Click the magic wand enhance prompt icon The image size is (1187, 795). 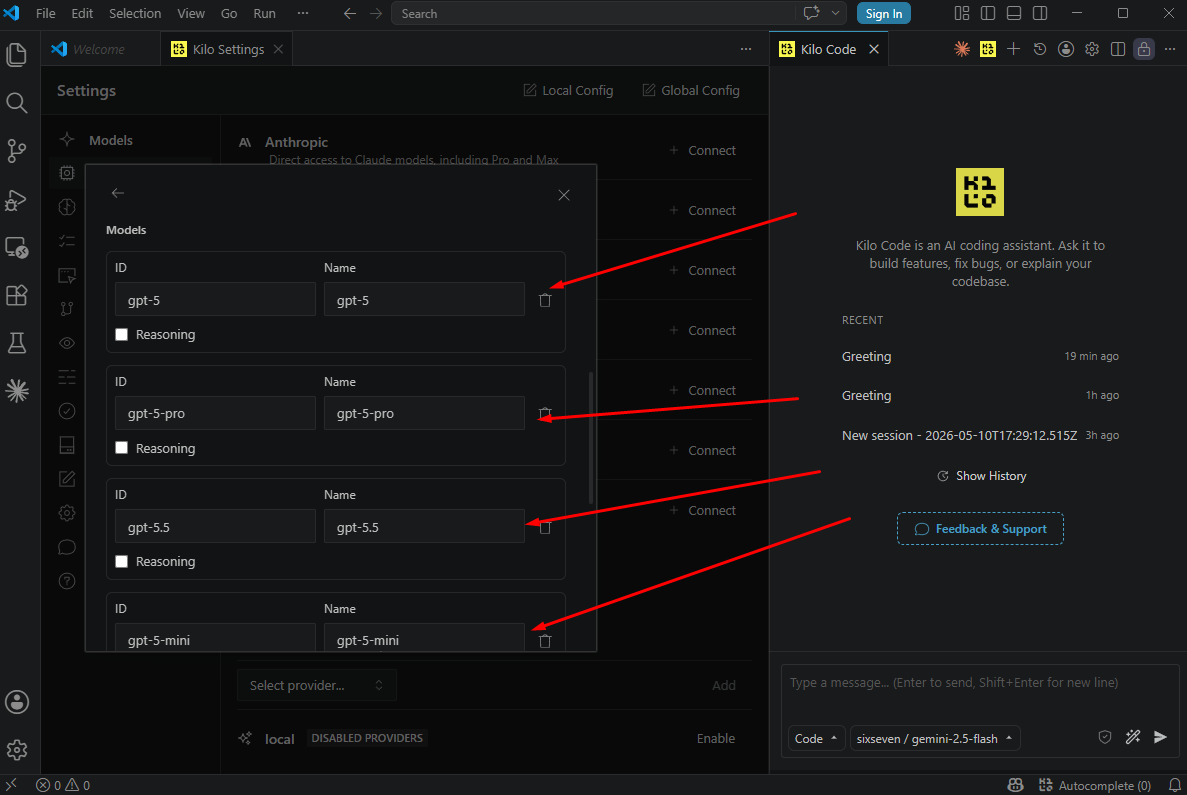click(x=1132, y=737)
